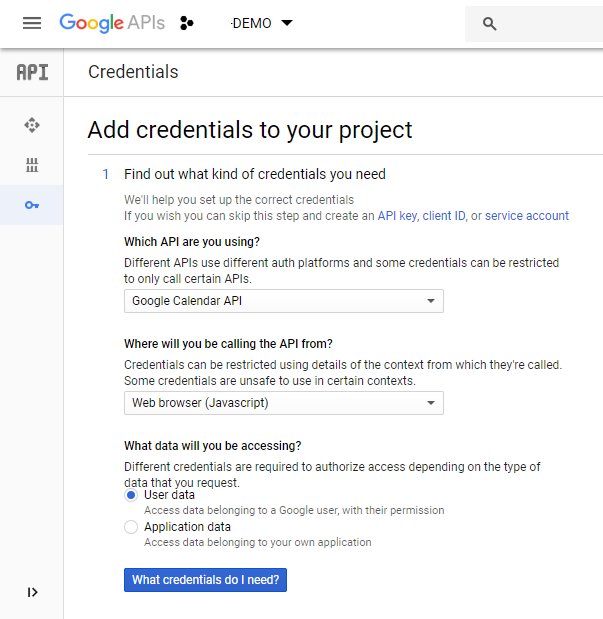Click the search magnifier icon
This screenshot has height=619, width=603.
point(489,24)
